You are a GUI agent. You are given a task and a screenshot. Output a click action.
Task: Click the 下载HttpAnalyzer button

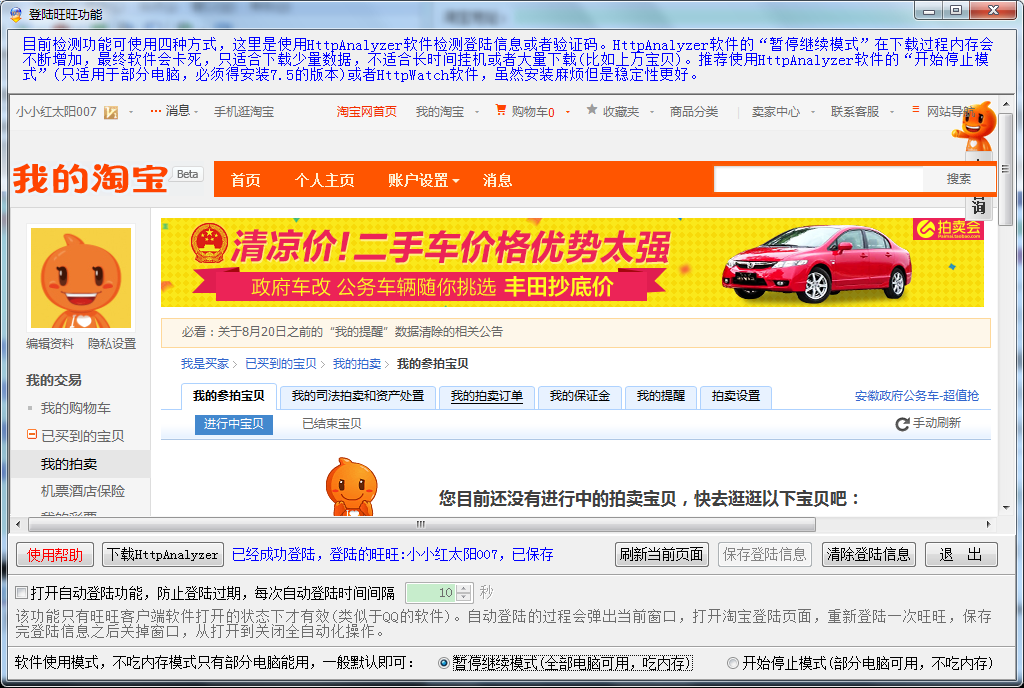coord(163,554)
